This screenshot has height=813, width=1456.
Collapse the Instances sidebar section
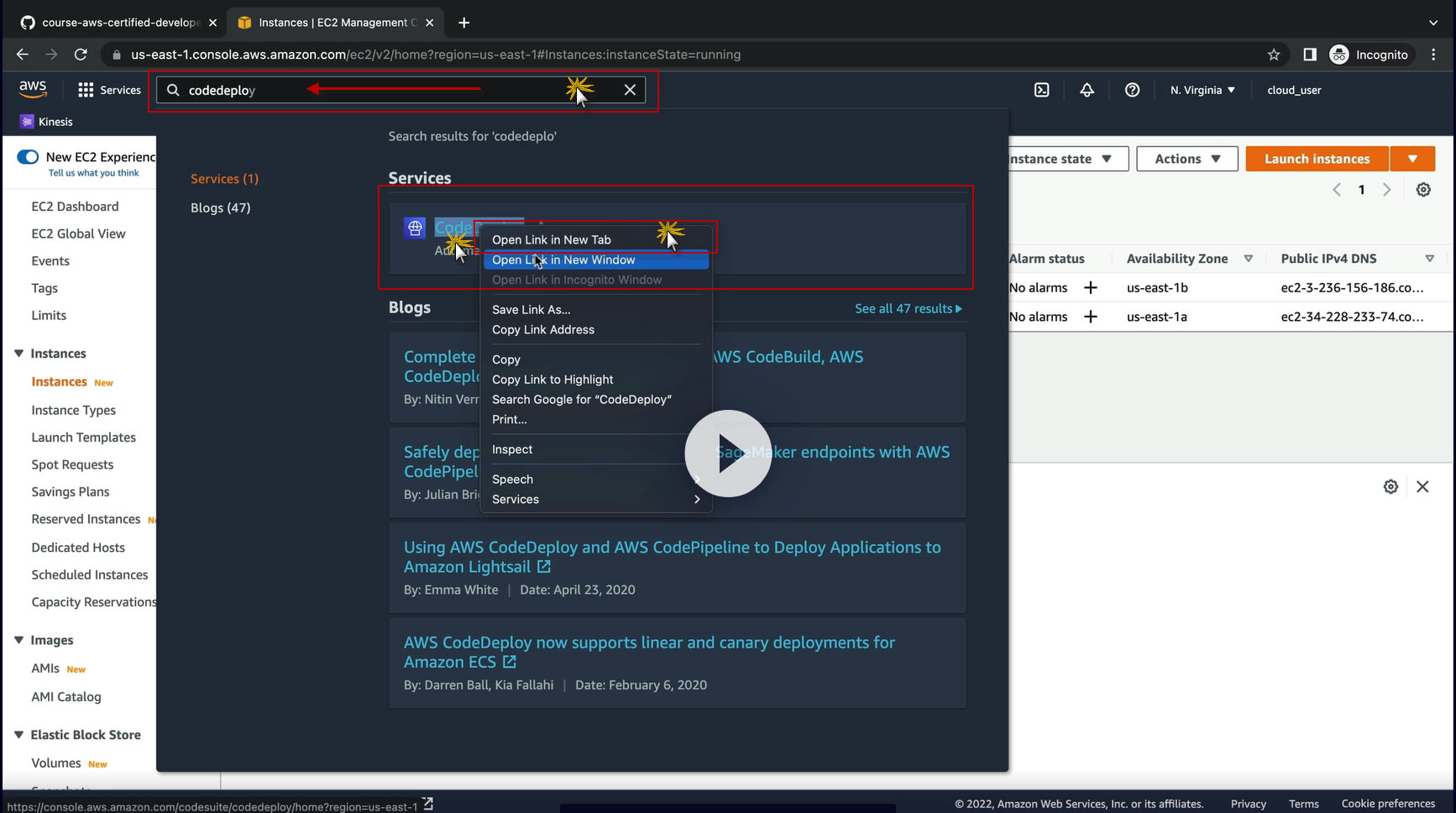coord(18,354)
